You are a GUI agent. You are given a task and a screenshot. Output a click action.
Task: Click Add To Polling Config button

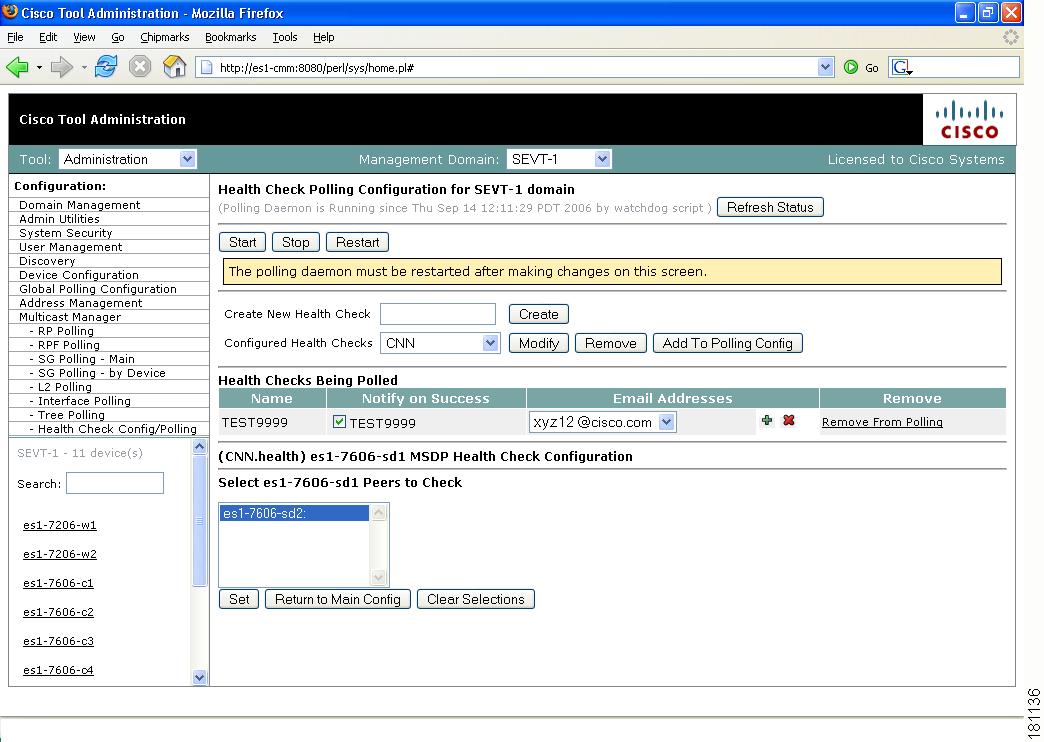pos(728,343)
